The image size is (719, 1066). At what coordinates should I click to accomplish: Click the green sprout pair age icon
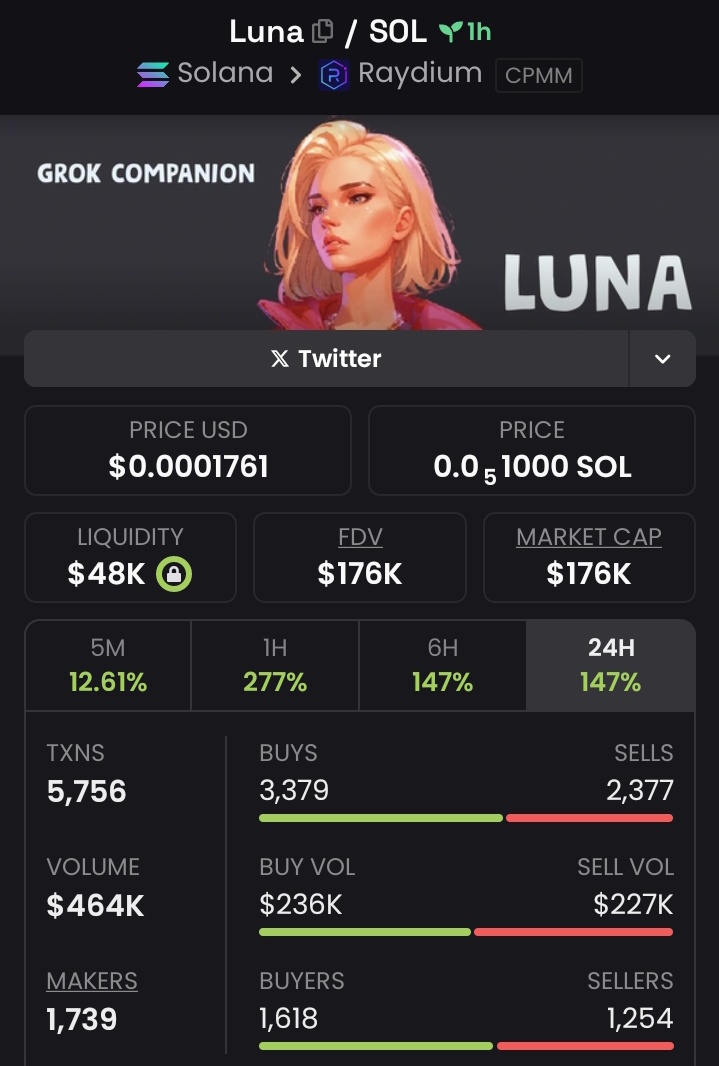tap(450, 31)
